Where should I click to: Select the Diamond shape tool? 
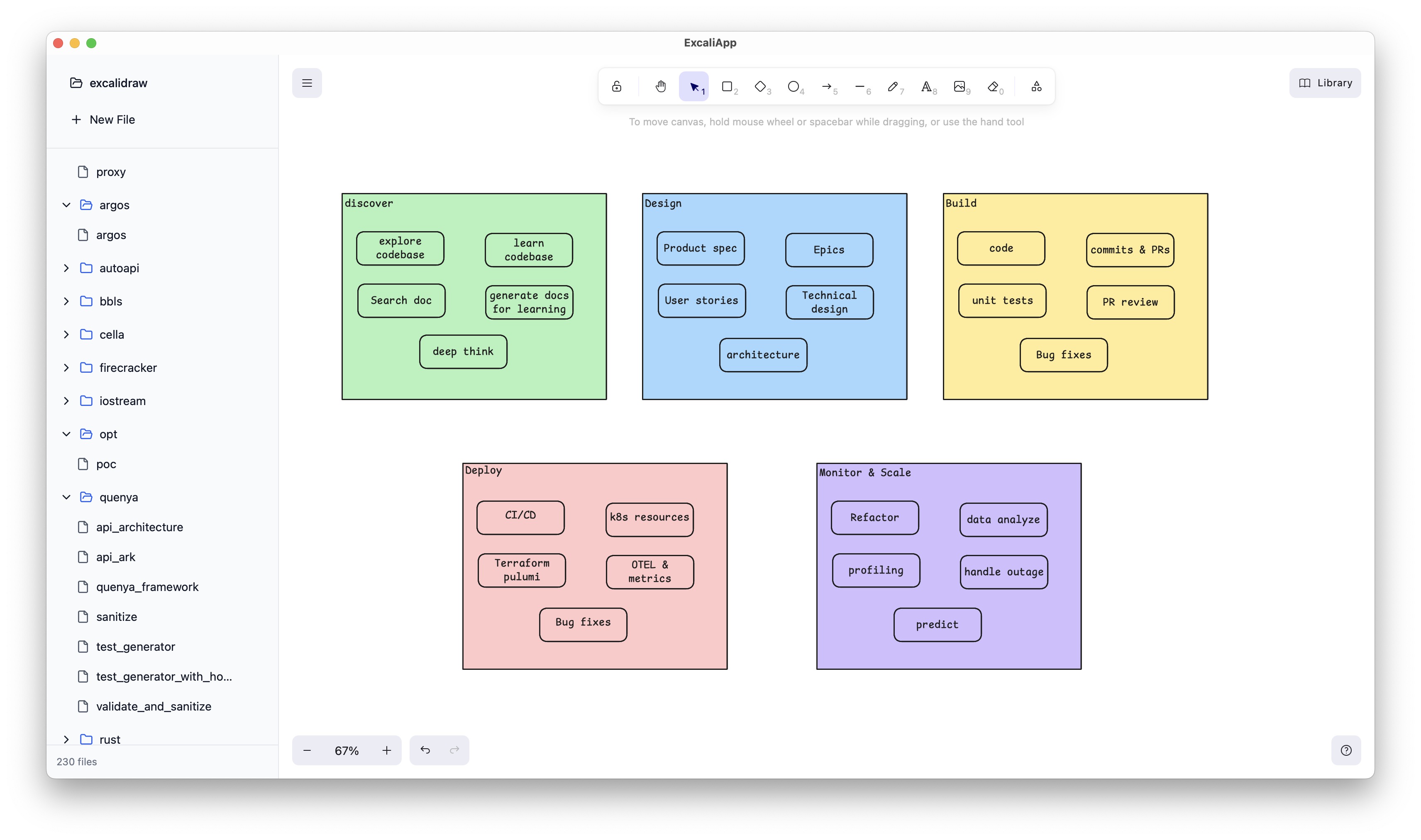[760, 87]
